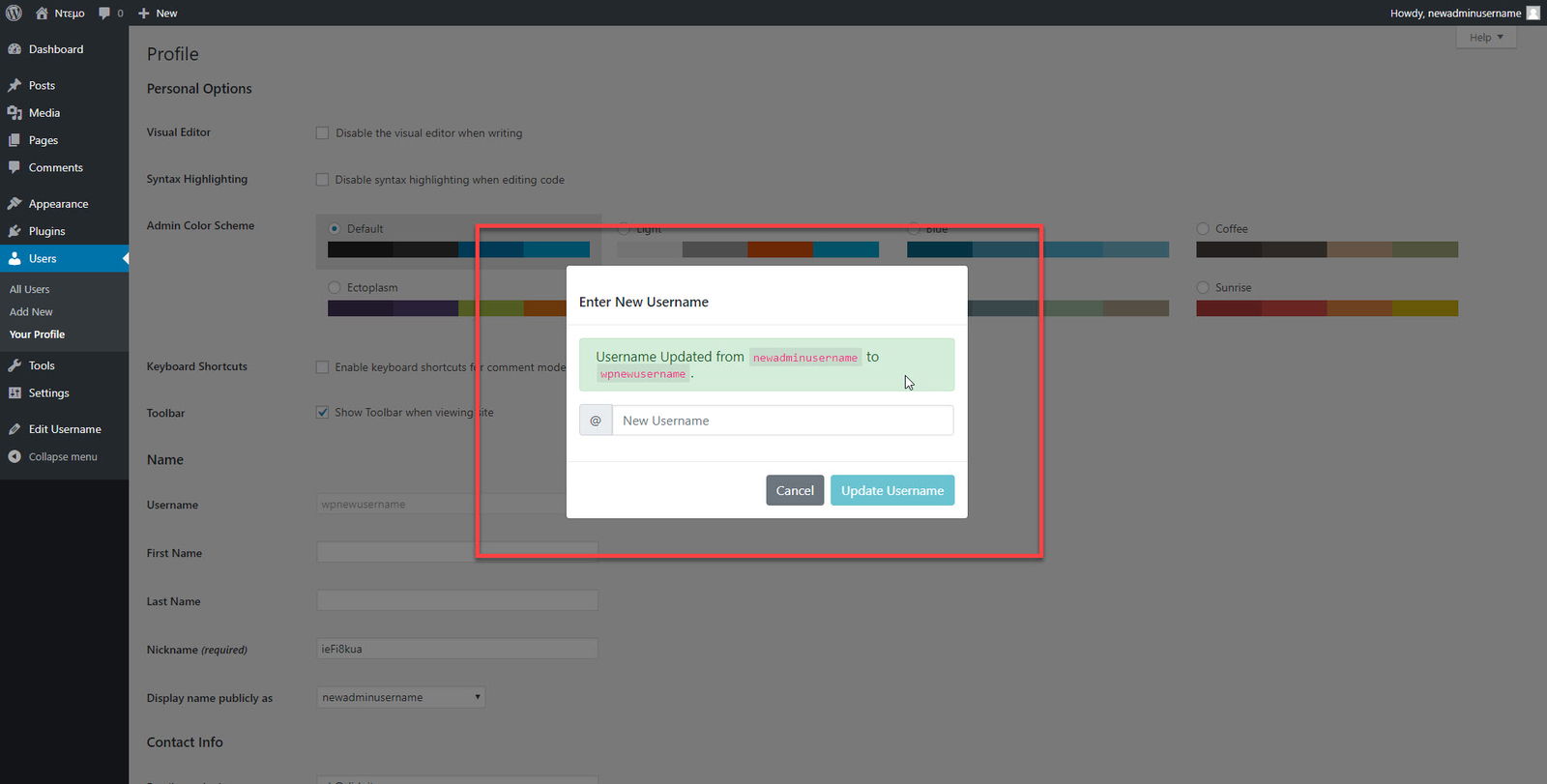Click the Plugins plug icon
The height and width of the screenshot is (784, 1547).
[15, 231]
